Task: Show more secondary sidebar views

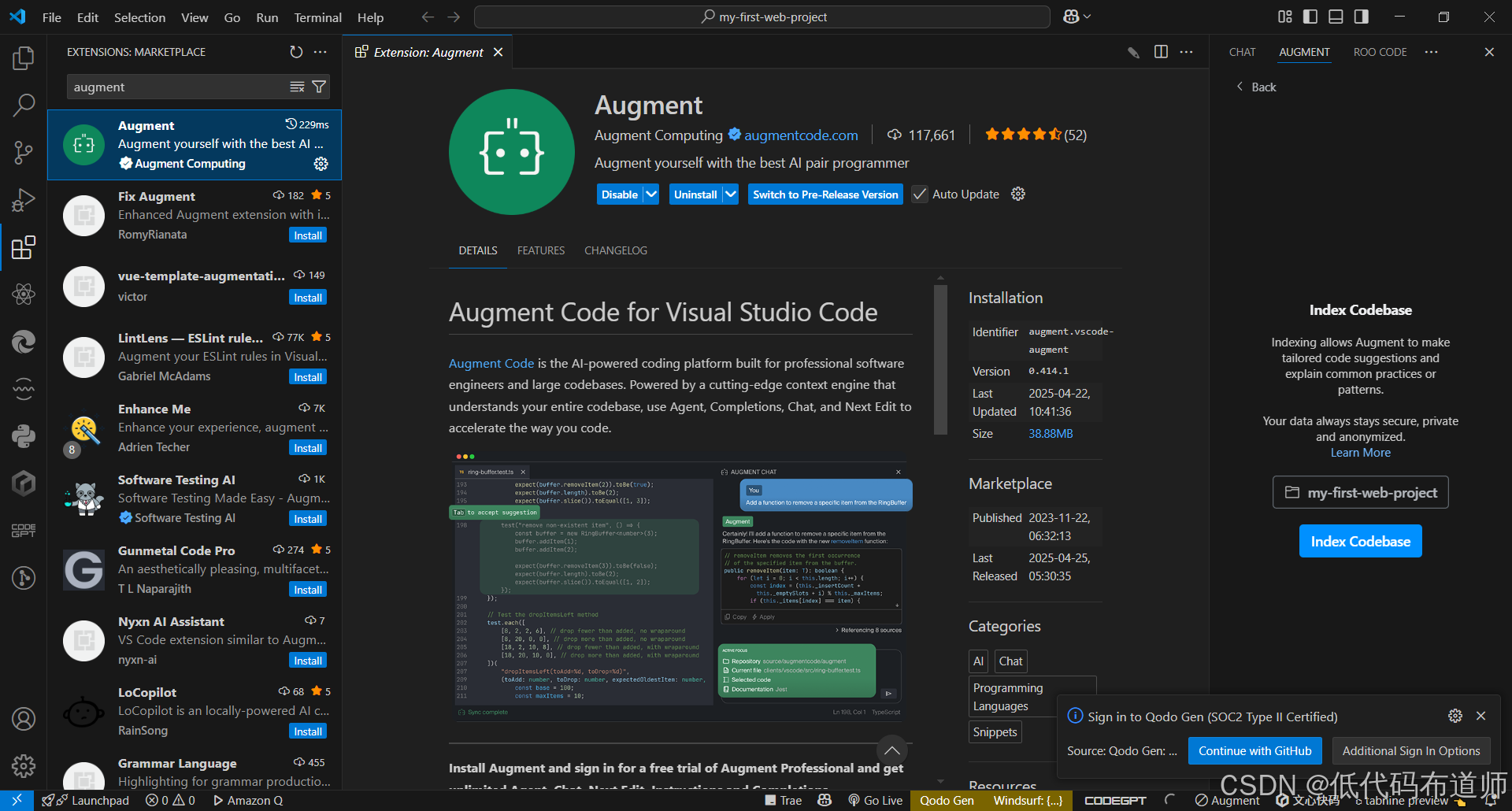Action: [x=1431, y=52]
